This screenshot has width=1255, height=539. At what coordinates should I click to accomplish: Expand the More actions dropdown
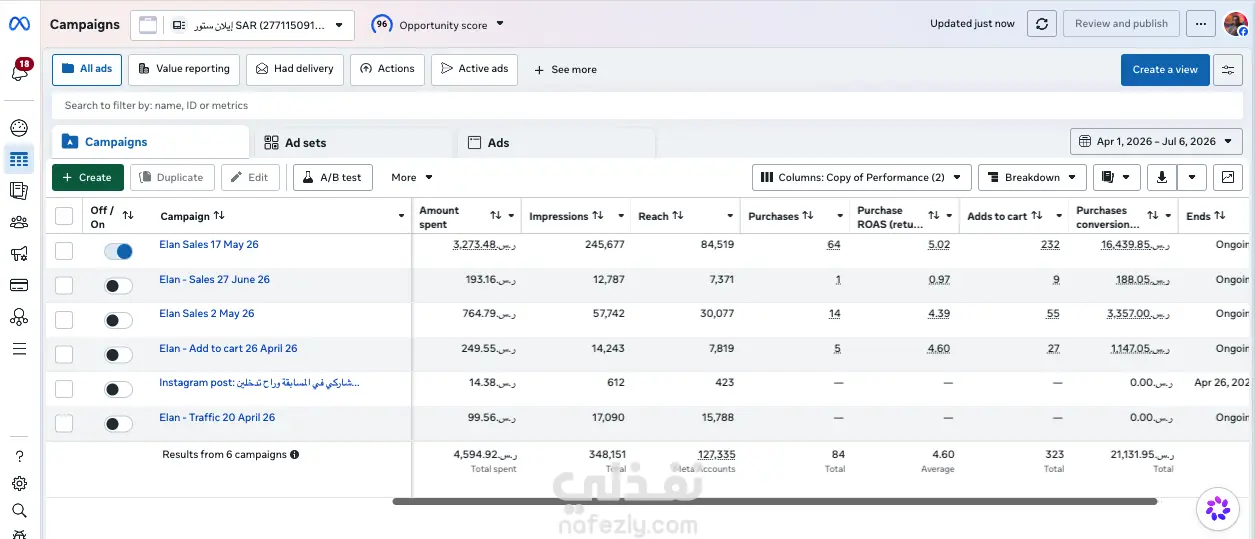(412, 177)
